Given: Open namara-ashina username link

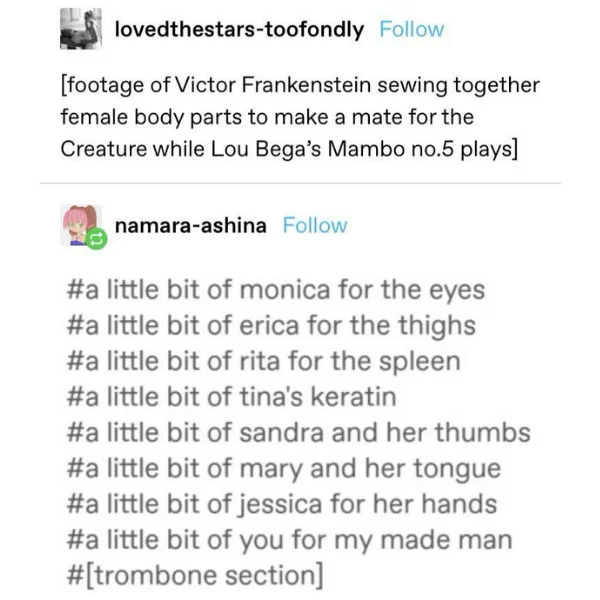Looking at the screenshot, I should pos(191,225).
